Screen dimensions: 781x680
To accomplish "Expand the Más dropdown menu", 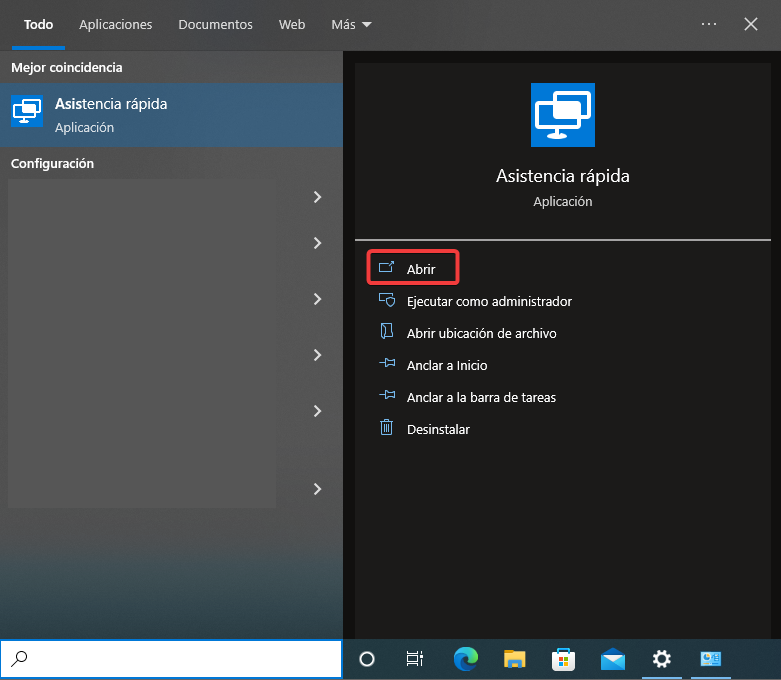I will point(351,24).
